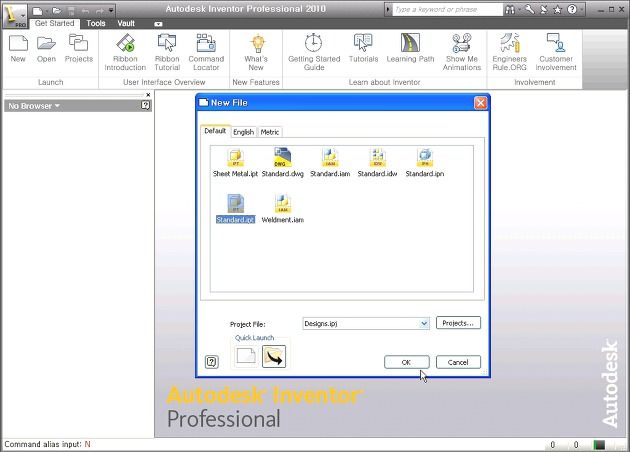The height and width of the screenshot is (452, 630).
Task: Expand the search box arrow left of keyword field
Action: click(x=388, y=10)
